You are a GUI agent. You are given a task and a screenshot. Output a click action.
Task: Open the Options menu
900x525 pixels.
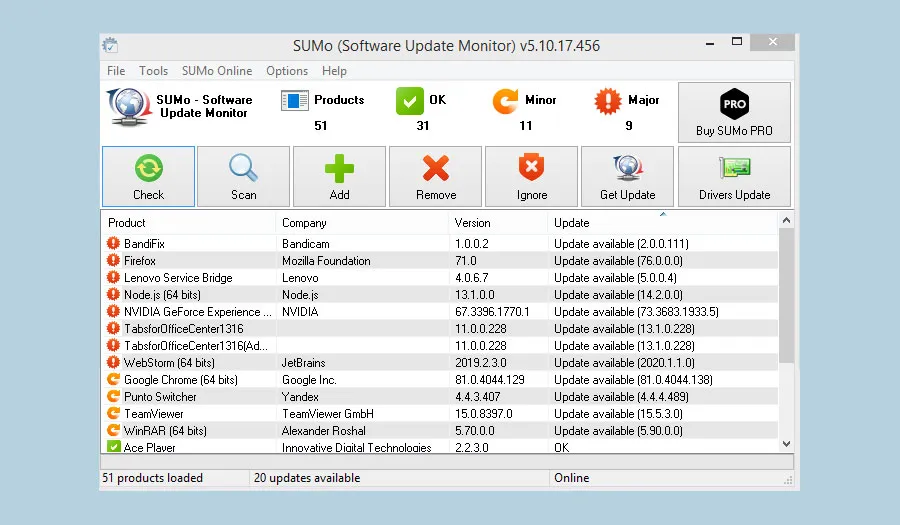pos(287,71)
